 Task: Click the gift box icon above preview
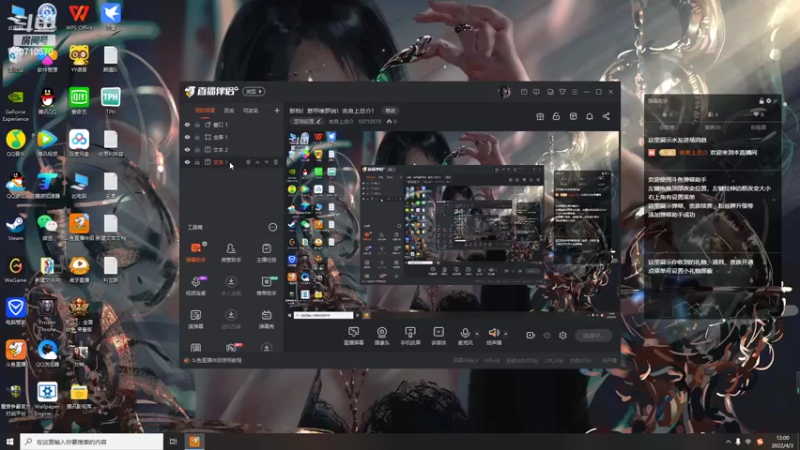coord(540,116)
